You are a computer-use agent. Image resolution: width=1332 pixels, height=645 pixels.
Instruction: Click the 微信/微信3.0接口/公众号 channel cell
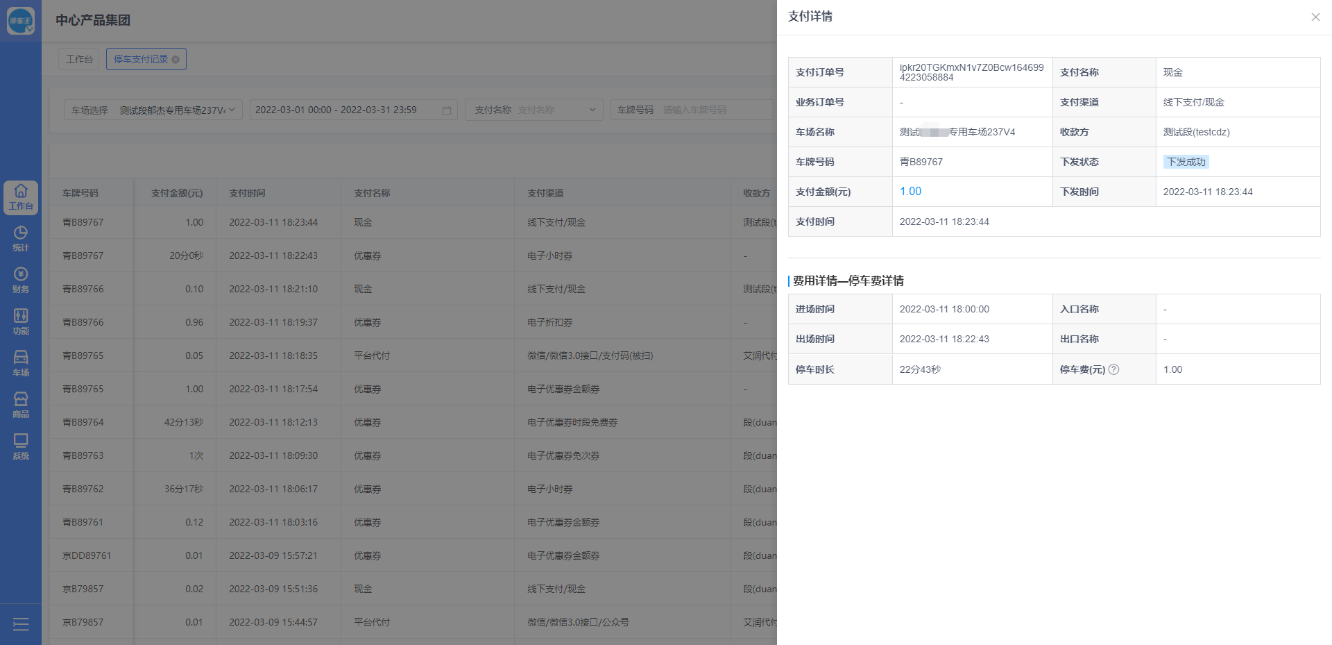pyautogui.click(x=577, y=622)
